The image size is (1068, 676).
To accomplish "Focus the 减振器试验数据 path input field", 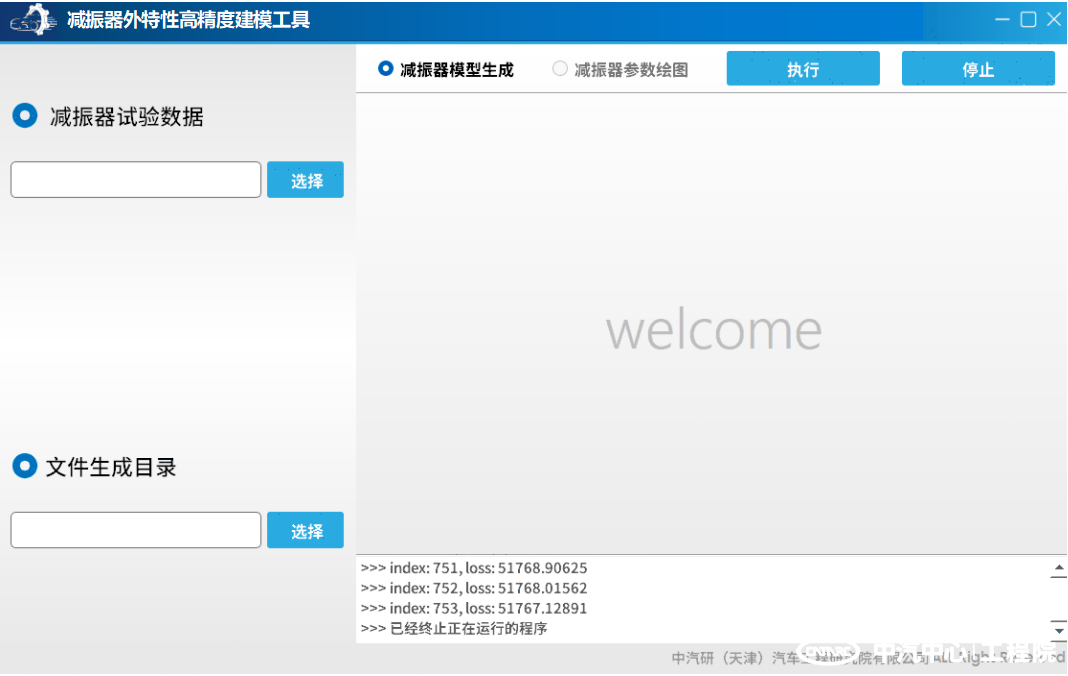I will [136, 180].
